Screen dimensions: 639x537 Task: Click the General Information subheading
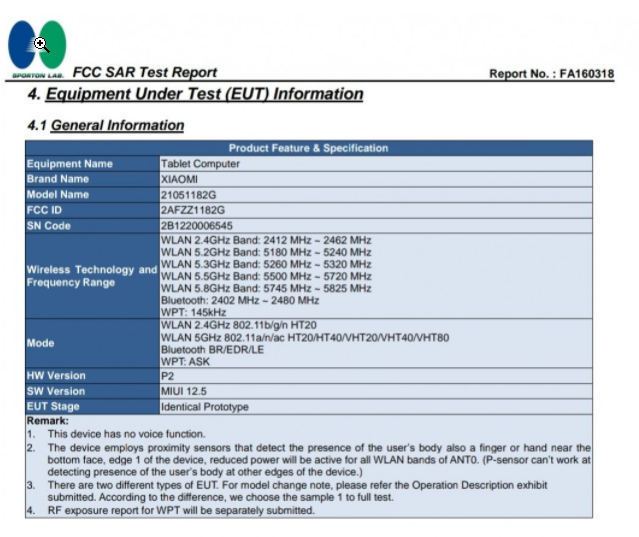[106, 125]
